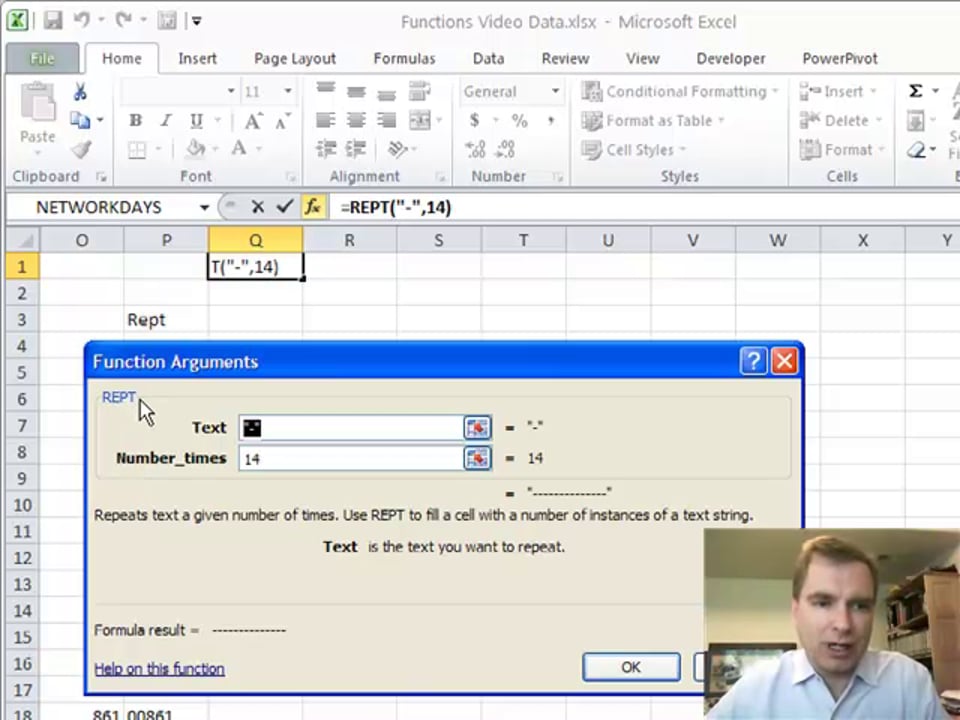Open the General number format dropdown
The image size is (960, 720).
point(555,91)
